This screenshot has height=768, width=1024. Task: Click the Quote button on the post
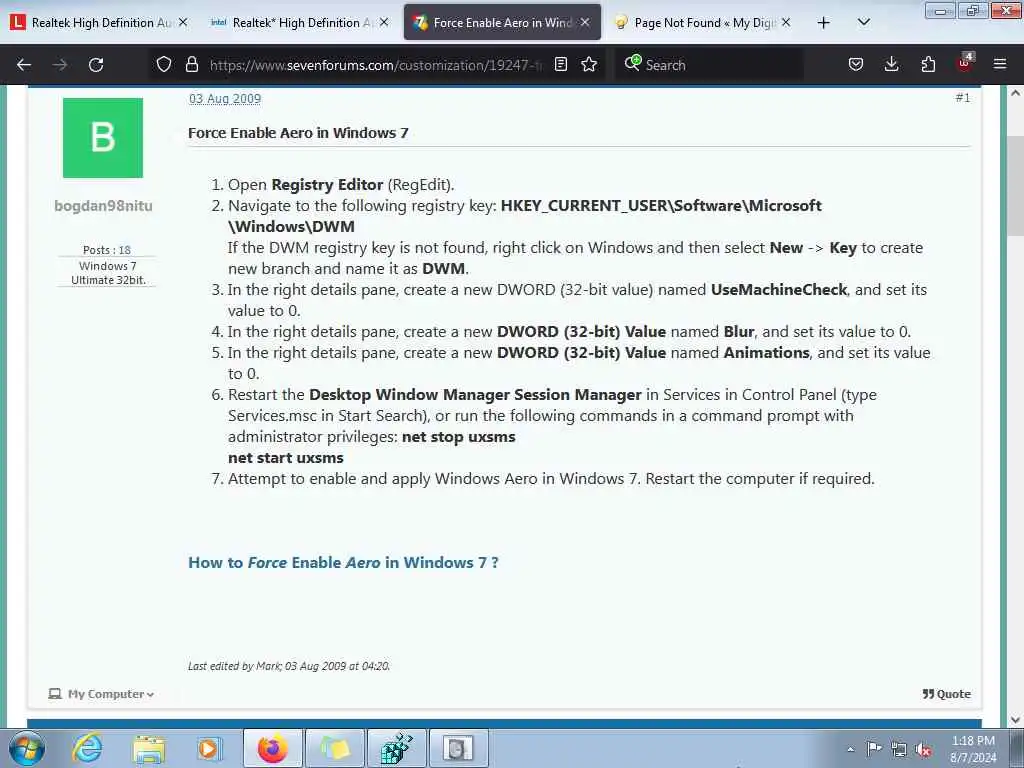click(x=946, y=694)
